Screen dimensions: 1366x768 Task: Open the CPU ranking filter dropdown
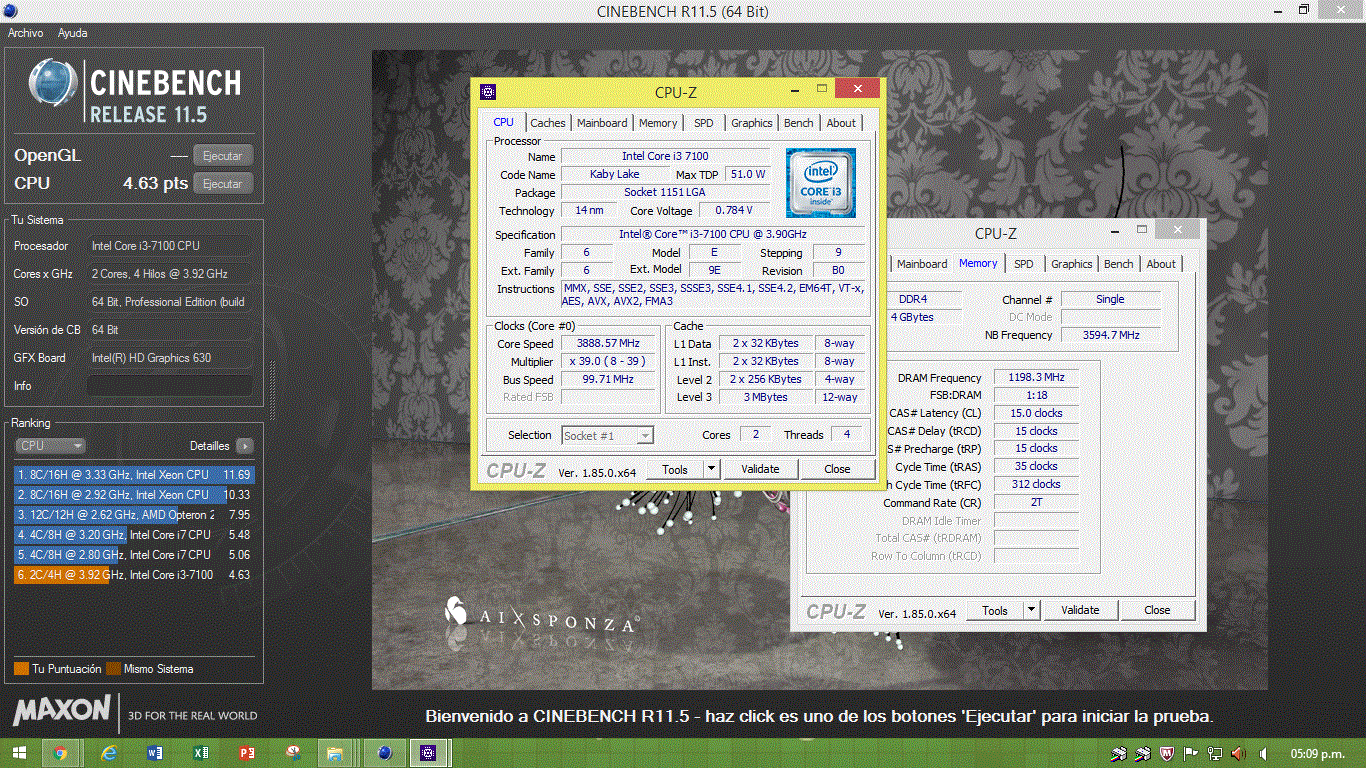point(50,446)
